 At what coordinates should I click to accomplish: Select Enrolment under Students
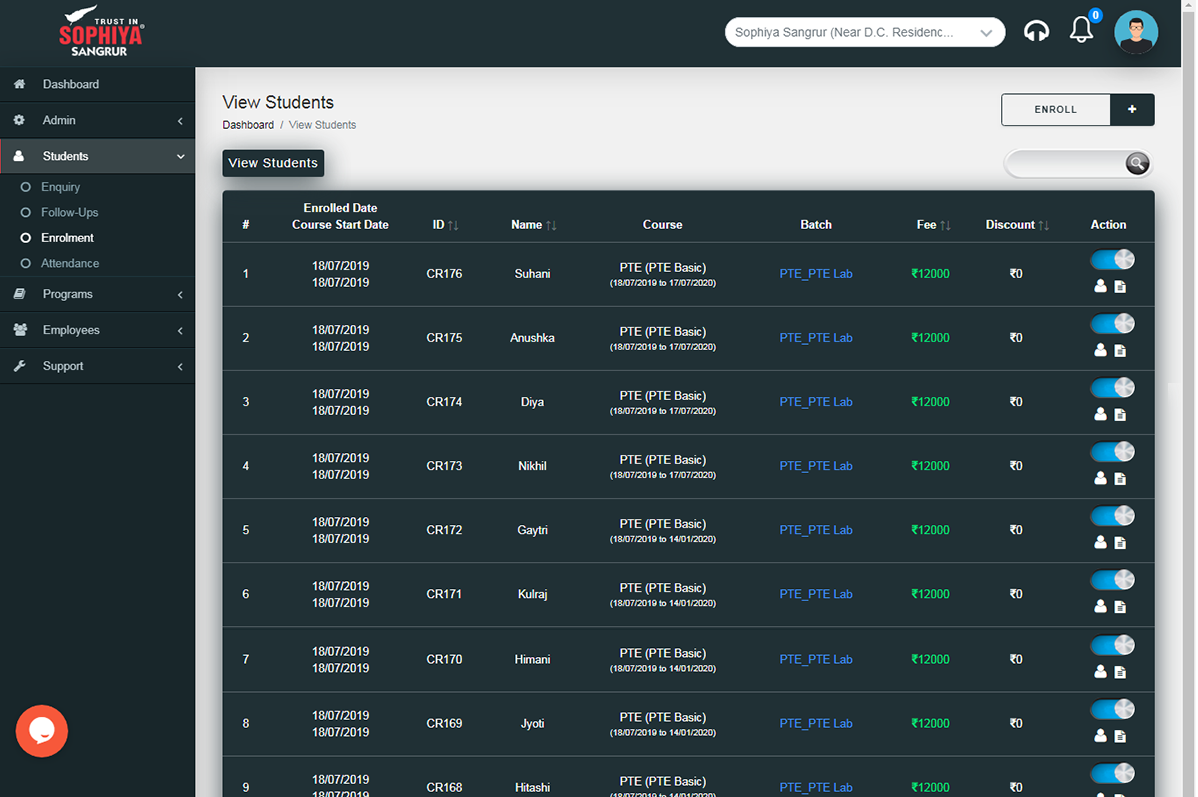coord(67,238)
